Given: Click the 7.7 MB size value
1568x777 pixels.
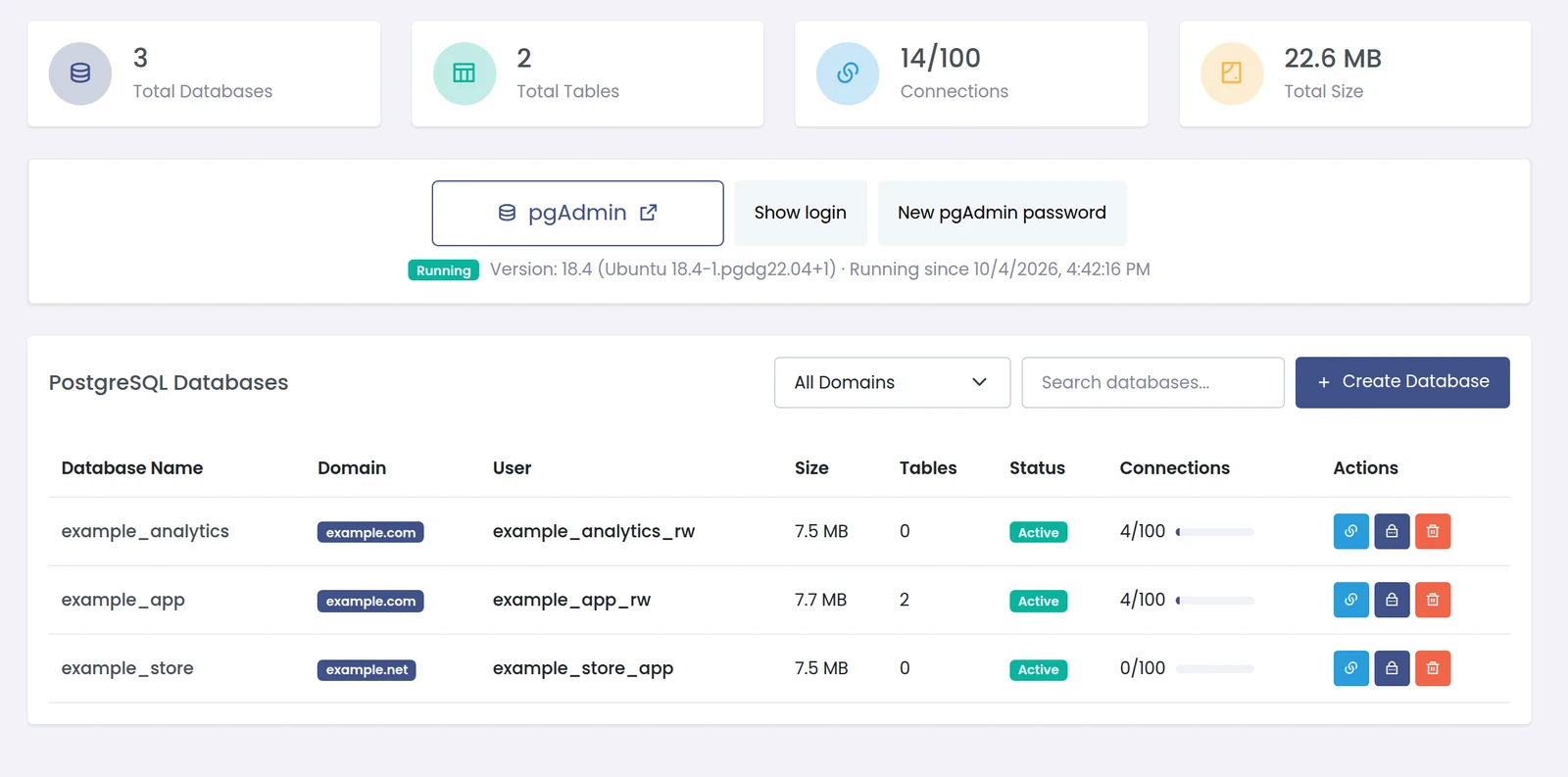Looking at the screenshot, I should 820,600.
